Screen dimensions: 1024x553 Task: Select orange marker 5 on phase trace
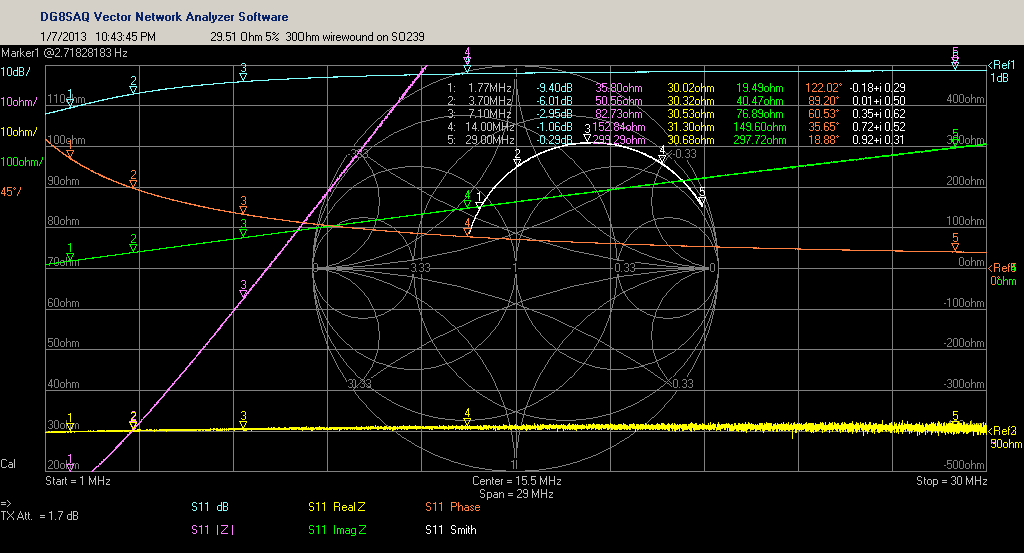955,242
